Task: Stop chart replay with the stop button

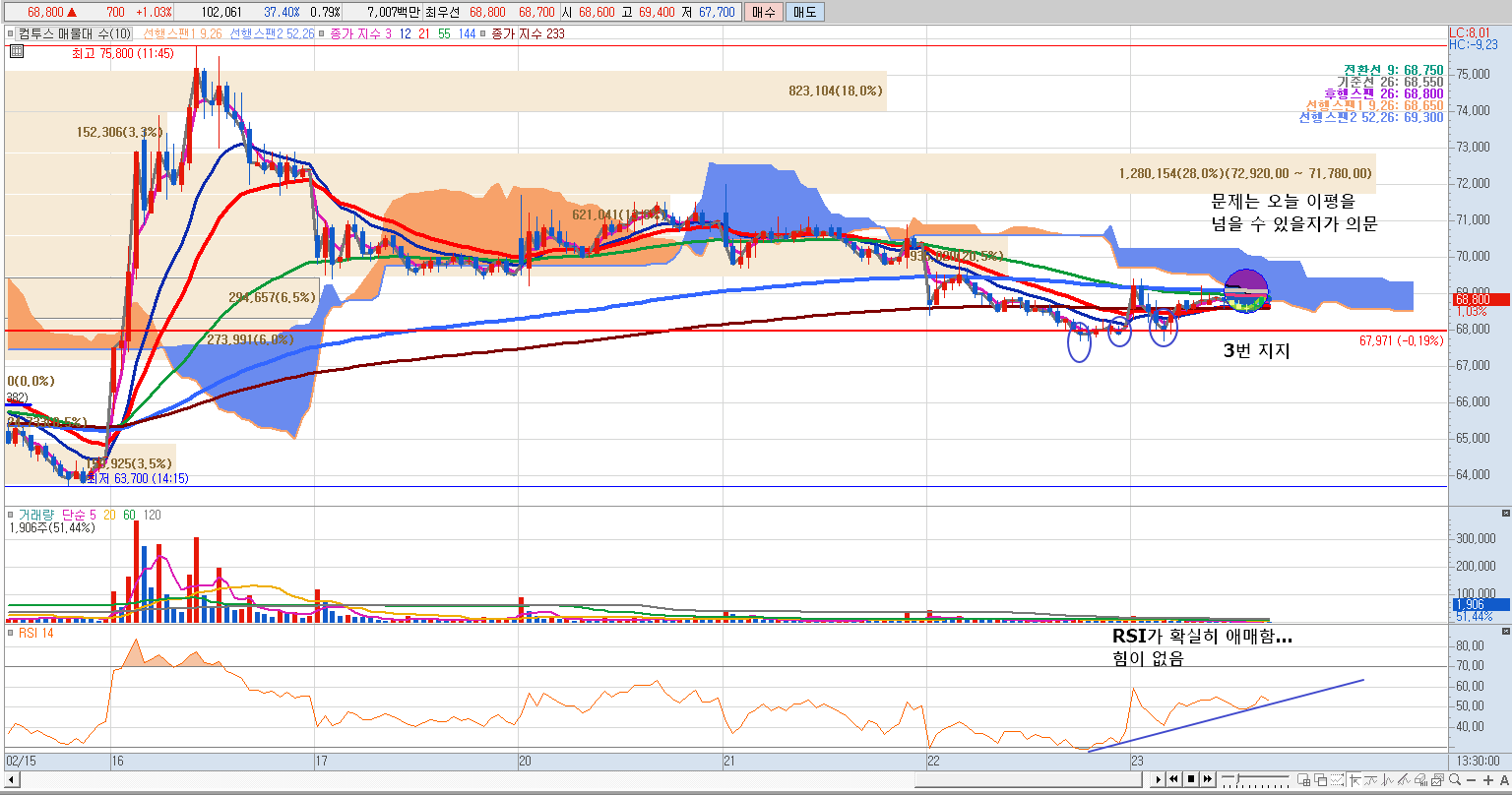Action: click(1191, 779)
